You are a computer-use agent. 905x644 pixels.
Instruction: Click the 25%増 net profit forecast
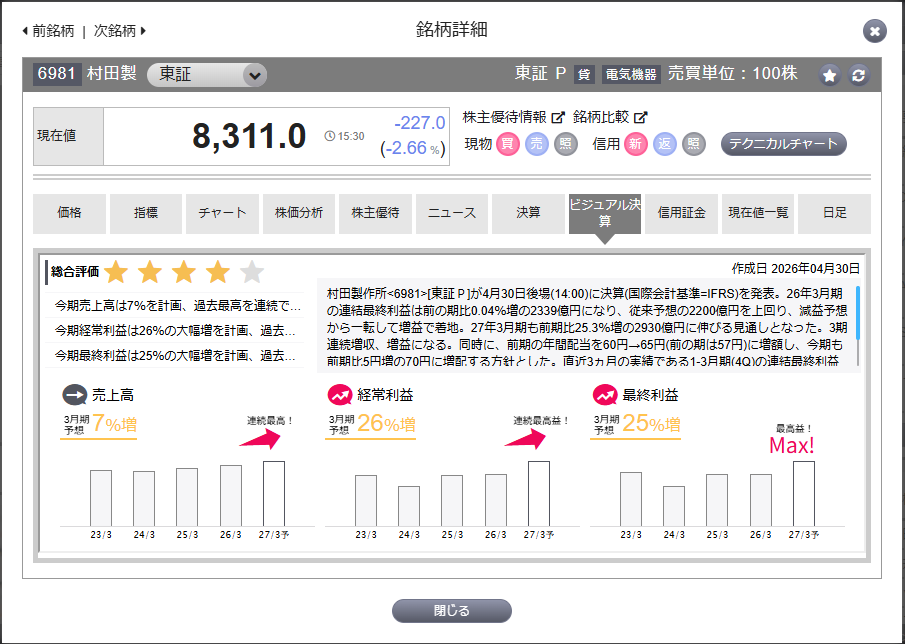[x=651, y=425]
